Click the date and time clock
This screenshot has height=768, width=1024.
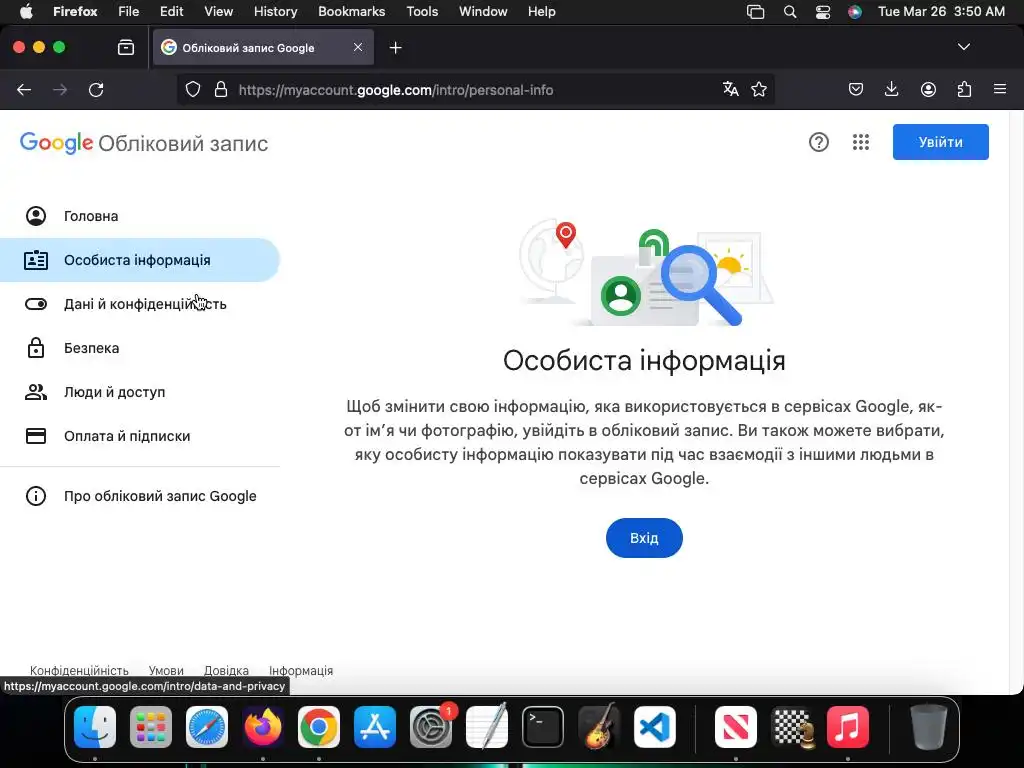tap(941, 11)
